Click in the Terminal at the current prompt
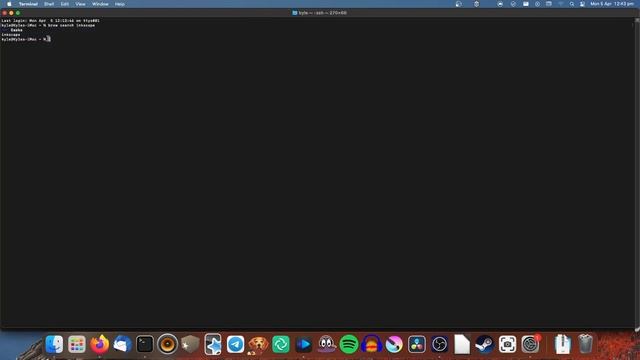Image resolution: width=640 pixels, height=360 pixels. (x=49, y=39)
